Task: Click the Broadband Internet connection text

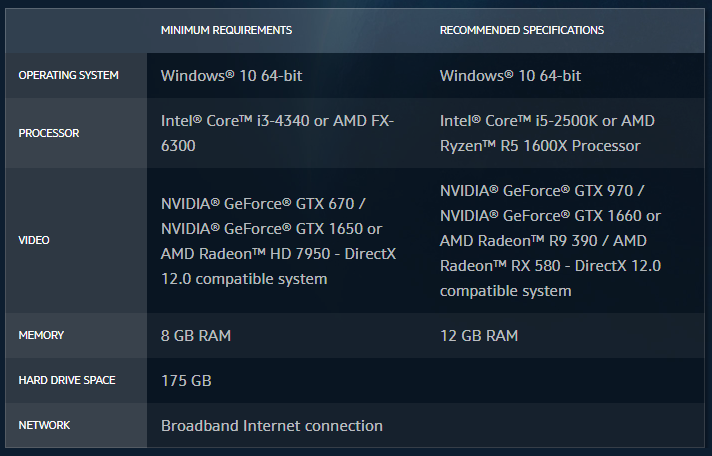Action: click(272, 425)
